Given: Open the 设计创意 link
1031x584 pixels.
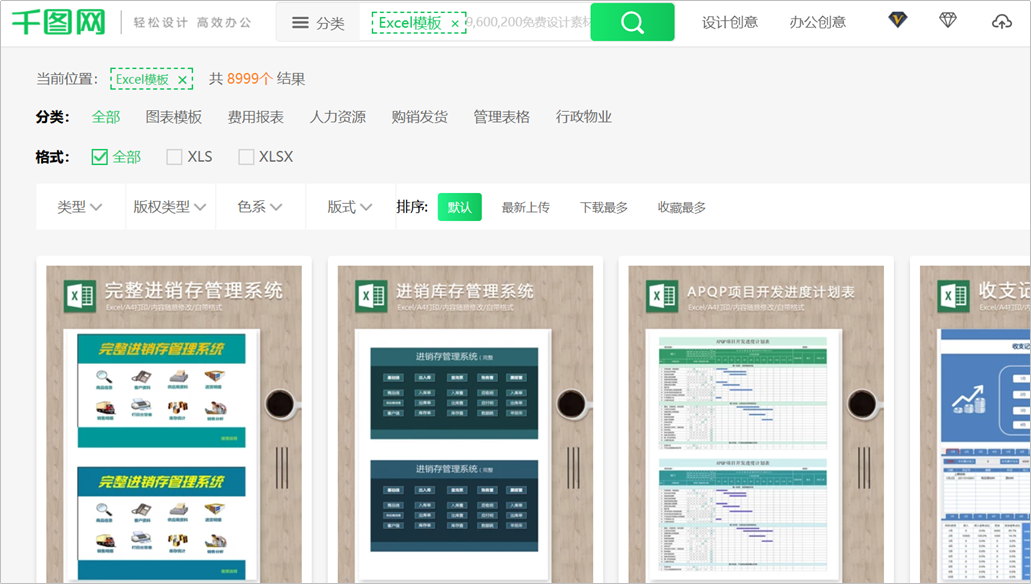Looking at the screenshot, I should 730,22.
